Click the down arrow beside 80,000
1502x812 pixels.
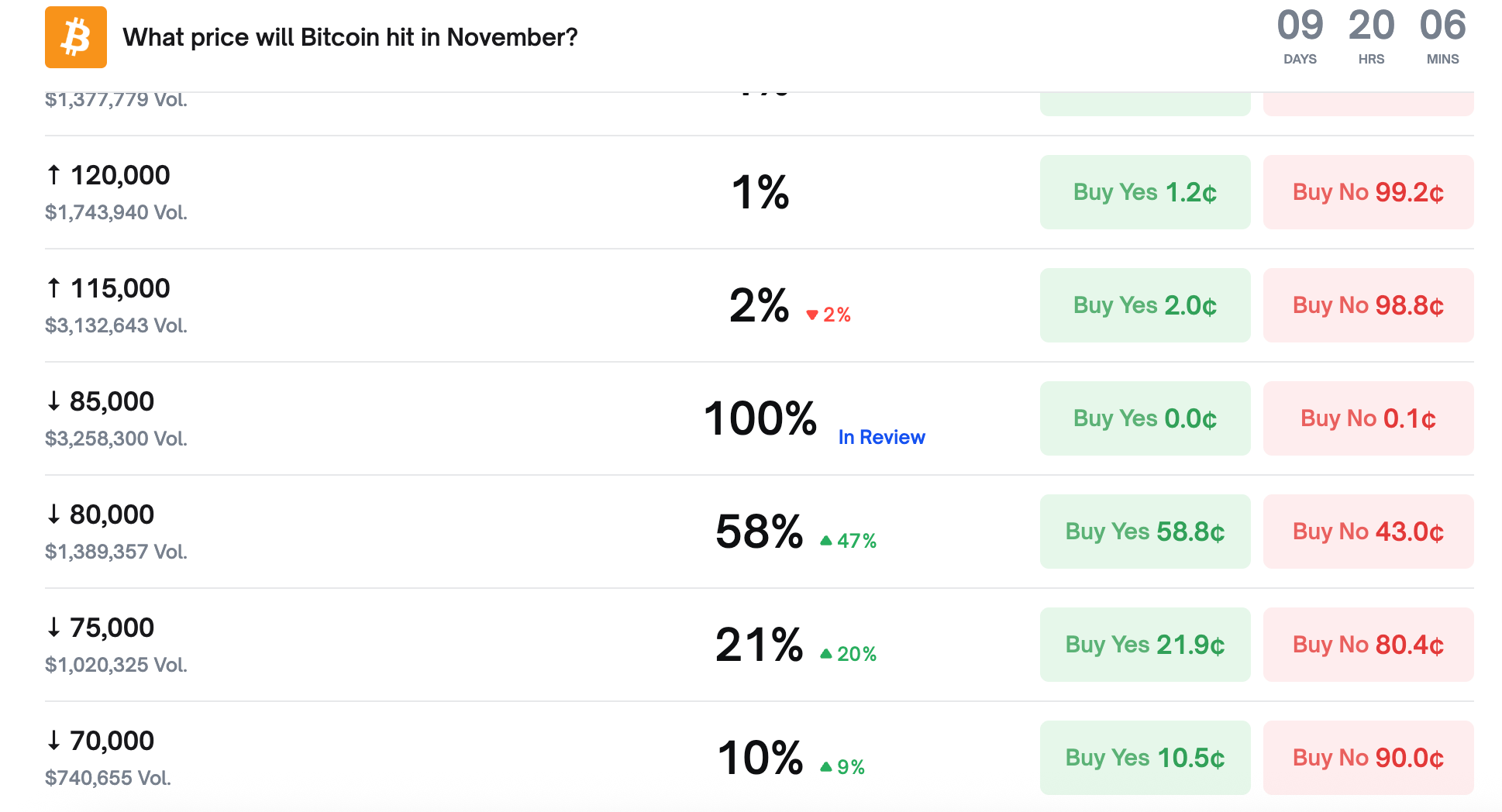[x=53, y=514]
